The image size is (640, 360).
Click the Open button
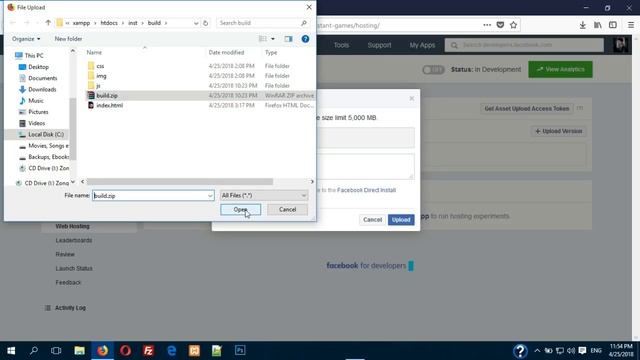point(240,209)
